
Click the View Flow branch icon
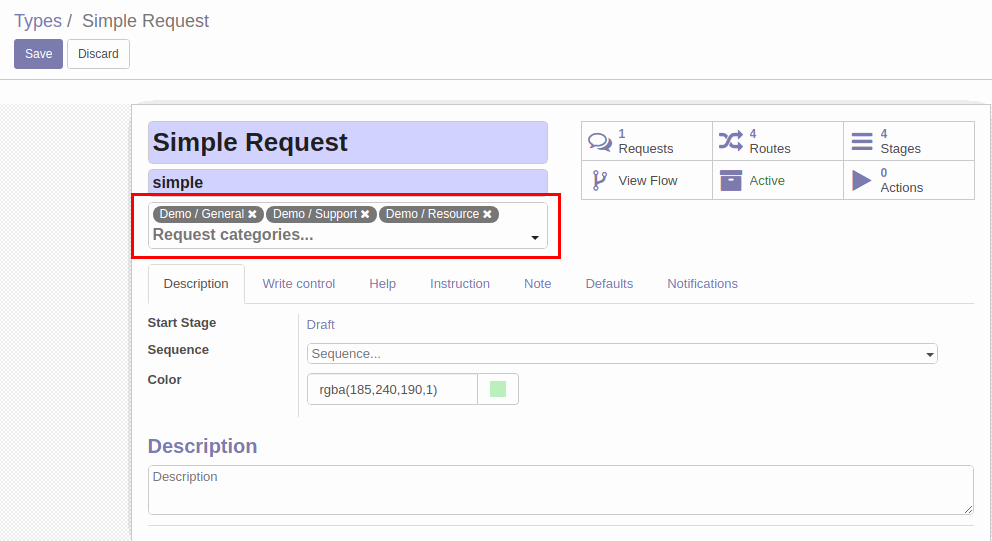(x=600, y=180)
